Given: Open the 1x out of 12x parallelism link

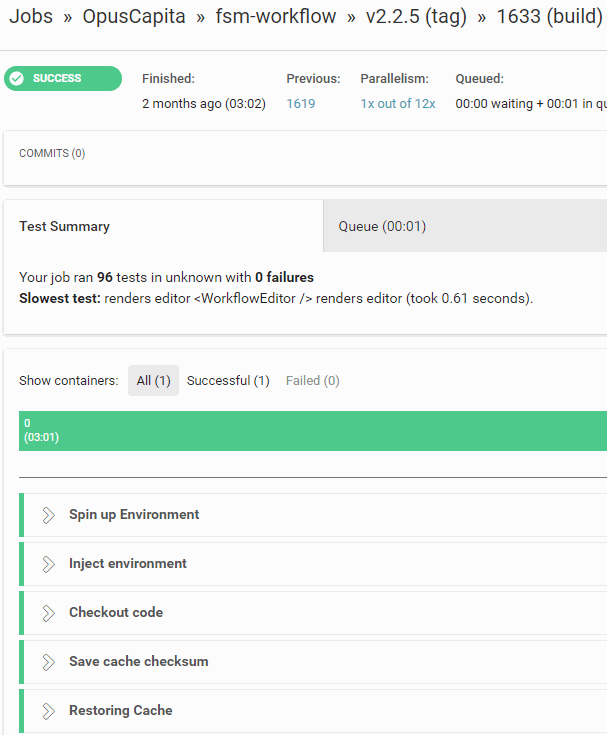Looking at the screenshot, I should [x=398, y=104].
